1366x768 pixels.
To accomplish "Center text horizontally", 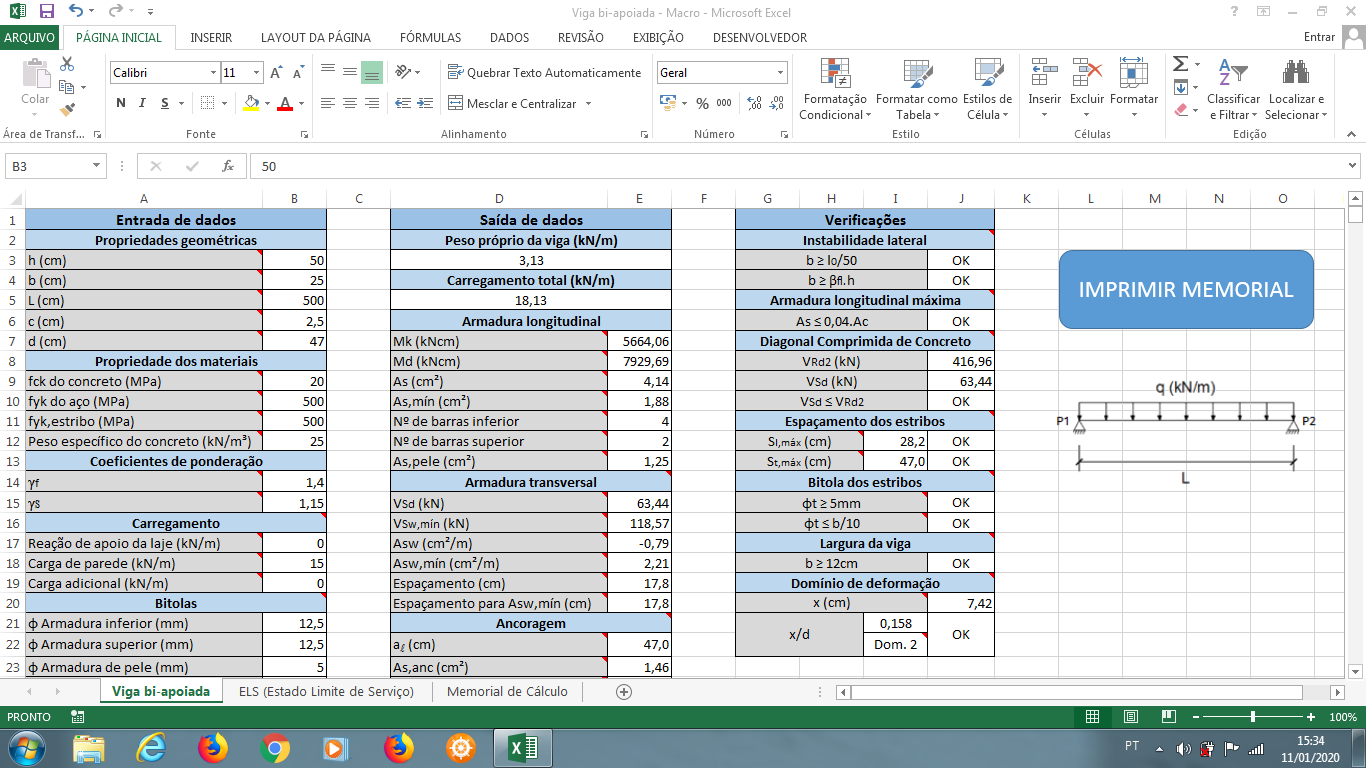I will click(350, 103).
